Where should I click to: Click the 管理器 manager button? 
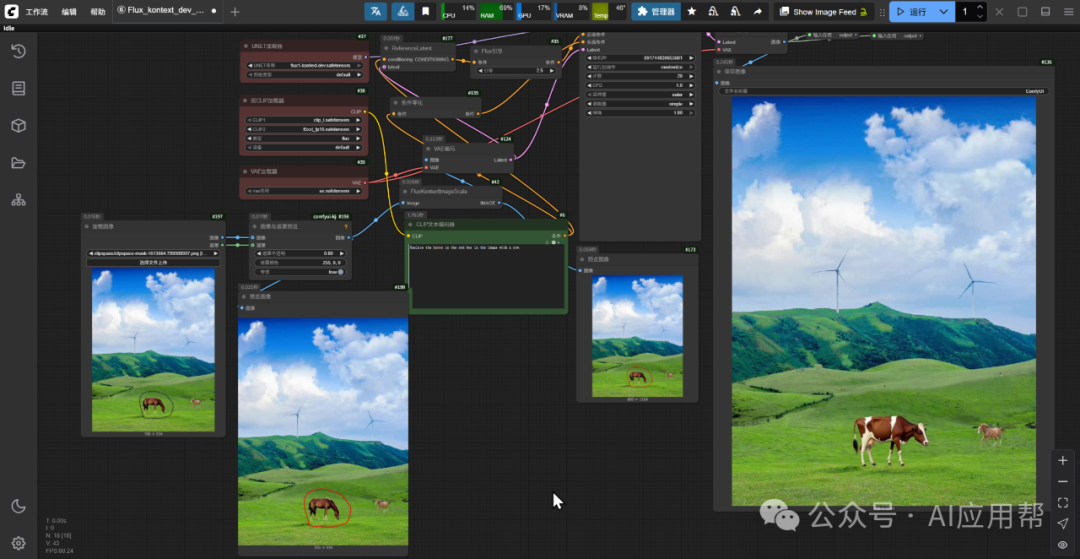(656, 12)
